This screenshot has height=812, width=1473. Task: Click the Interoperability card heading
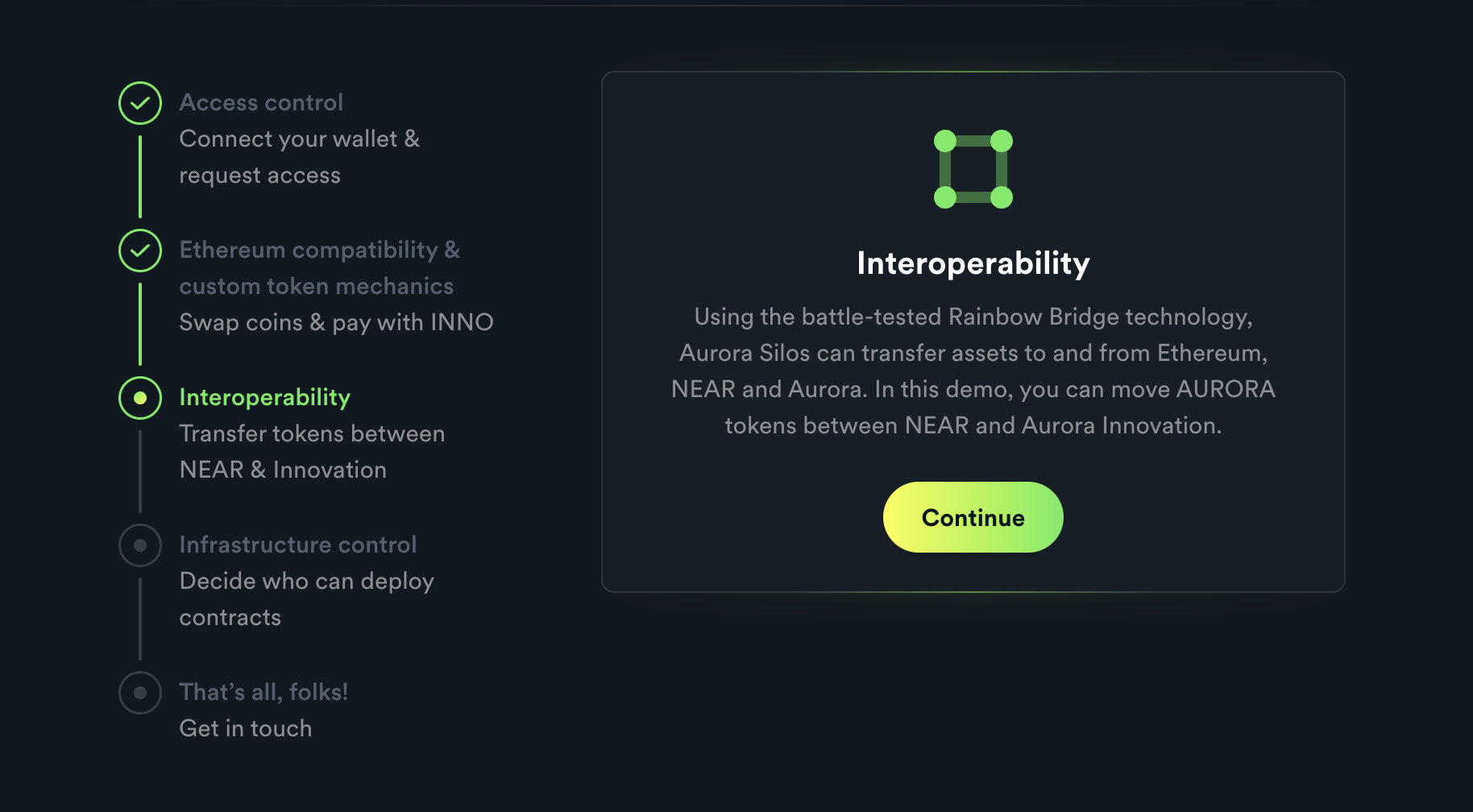[x=973, y=263]
